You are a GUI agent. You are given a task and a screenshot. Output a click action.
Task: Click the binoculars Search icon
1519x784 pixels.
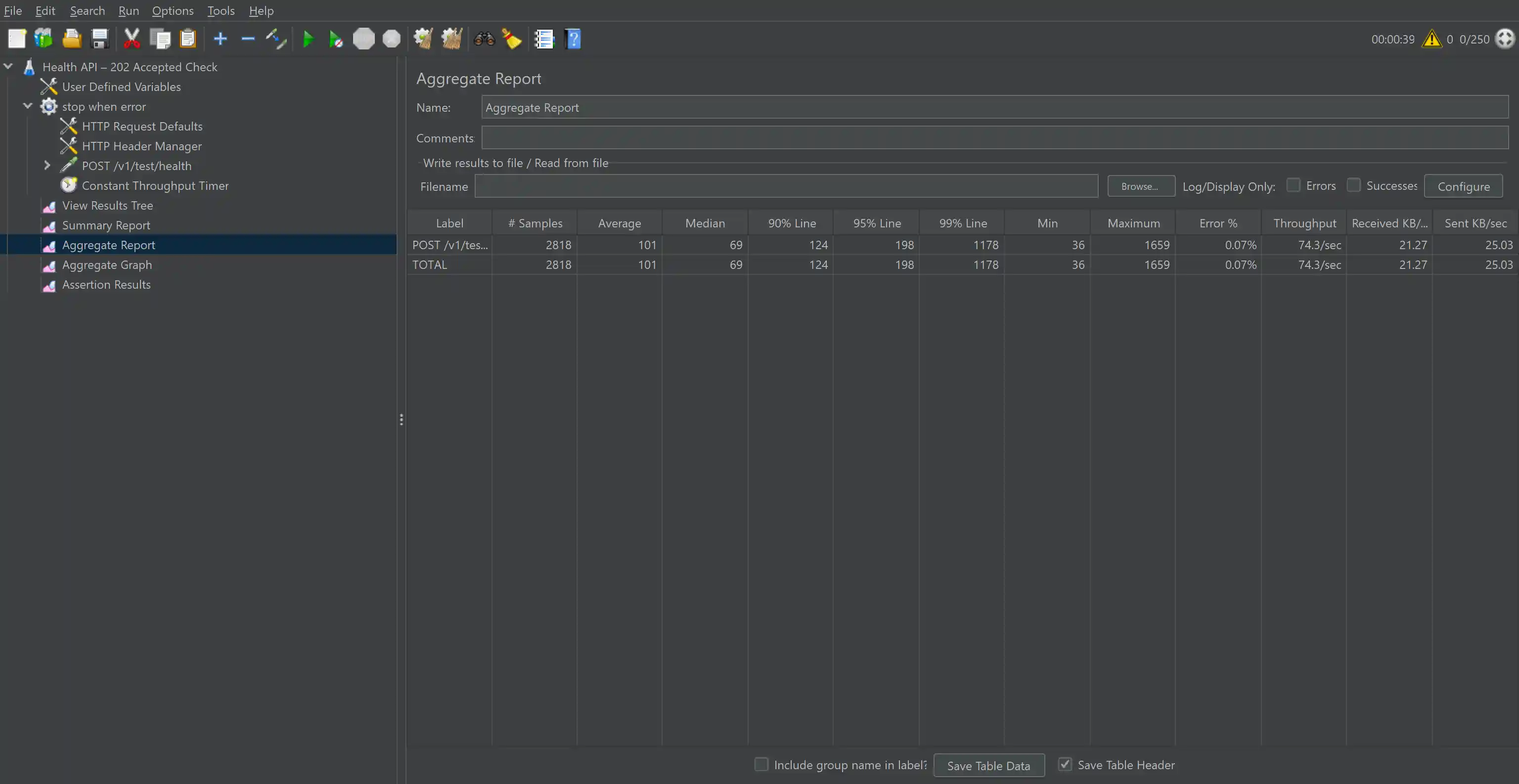[484, 40]
